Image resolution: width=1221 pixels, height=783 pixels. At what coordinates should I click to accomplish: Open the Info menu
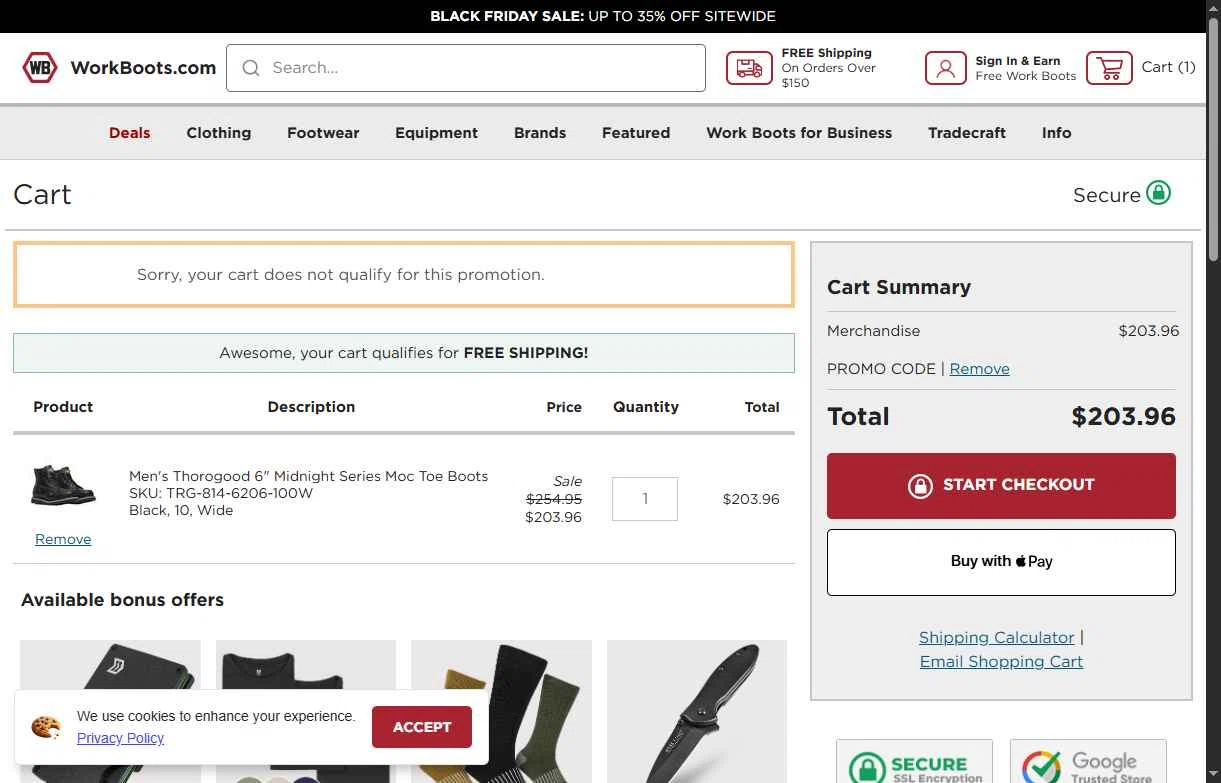[1056, 133]
